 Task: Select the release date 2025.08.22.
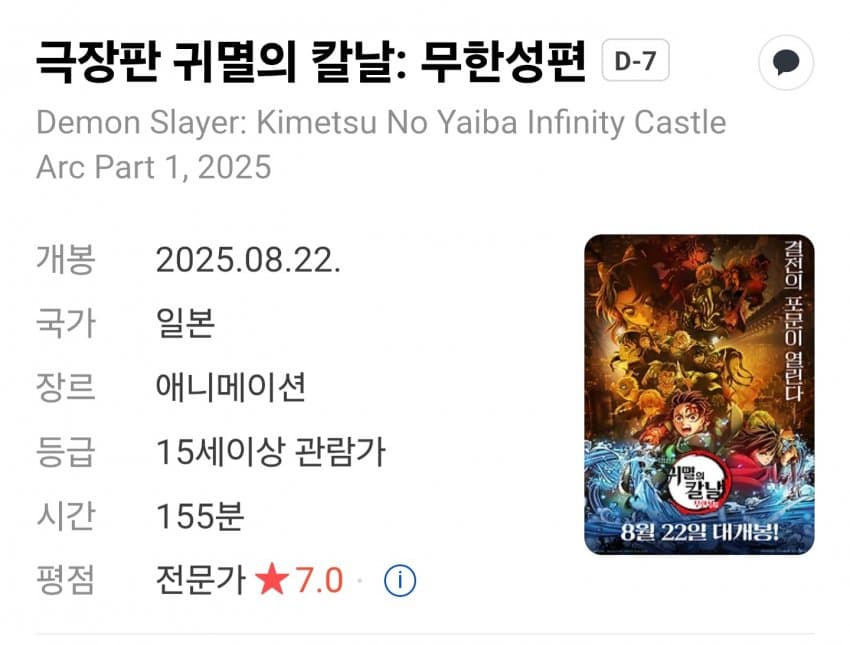coord(248,260)
